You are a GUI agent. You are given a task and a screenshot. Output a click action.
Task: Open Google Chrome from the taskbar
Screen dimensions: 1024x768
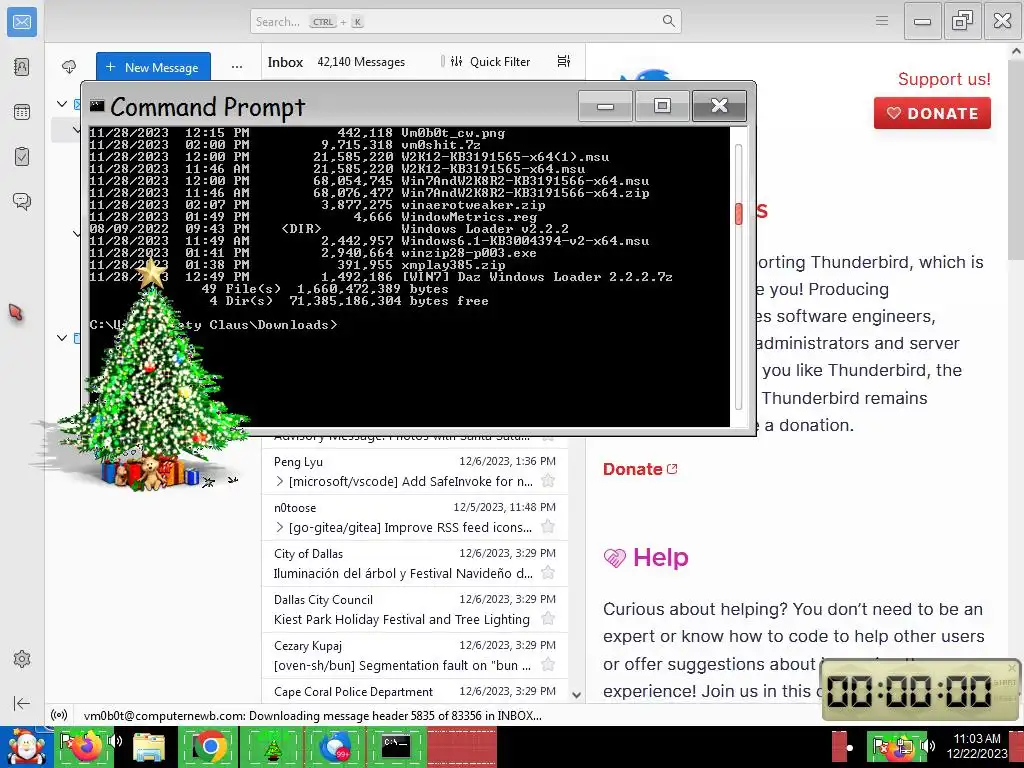(x=209, y=746)
